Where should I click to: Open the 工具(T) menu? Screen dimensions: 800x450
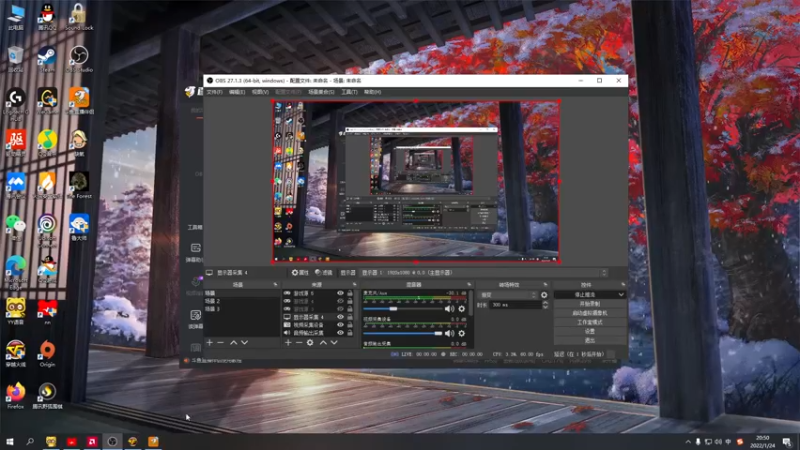(349, 92)
